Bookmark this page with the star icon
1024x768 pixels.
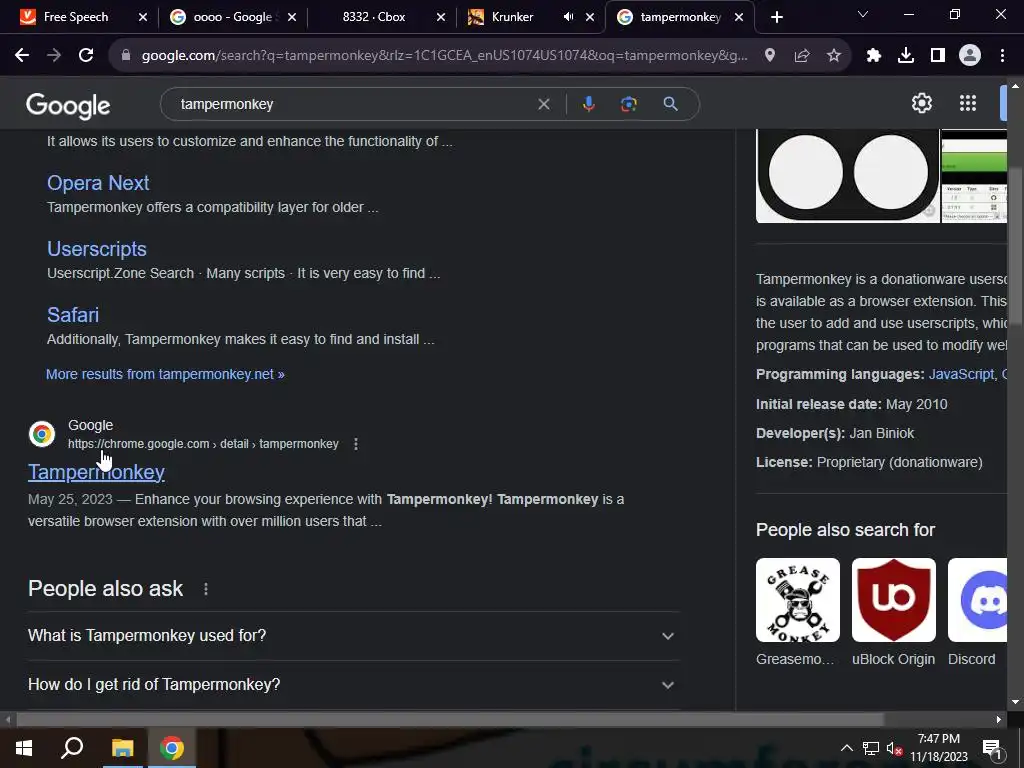(x=834, y=56)
